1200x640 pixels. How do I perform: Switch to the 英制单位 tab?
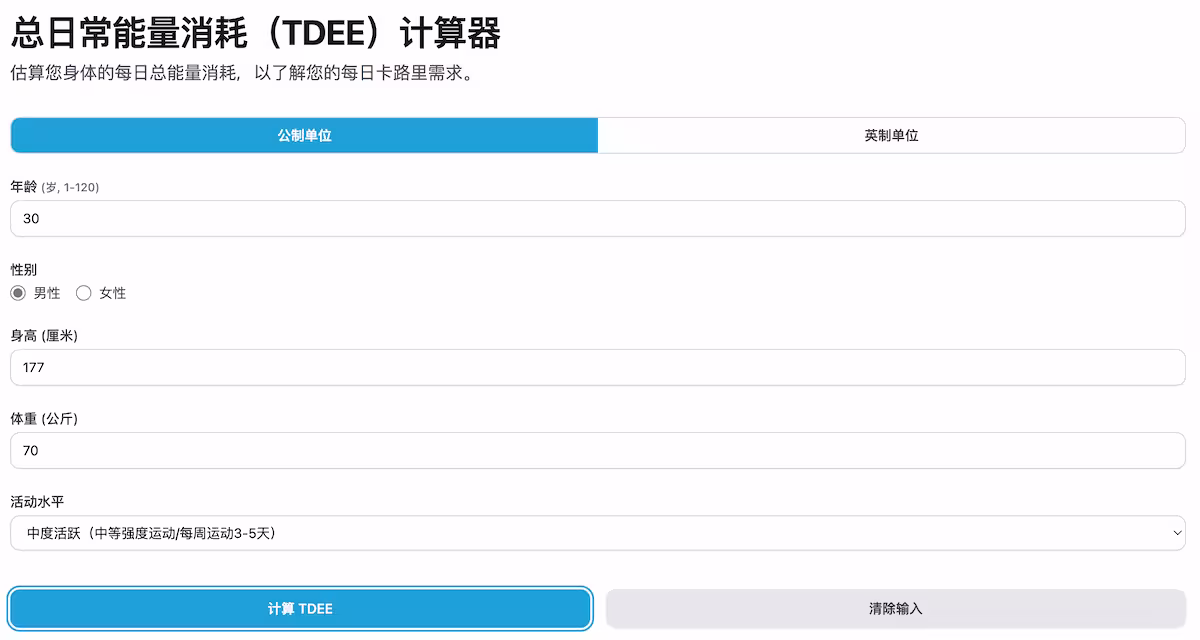click(891, 136)
